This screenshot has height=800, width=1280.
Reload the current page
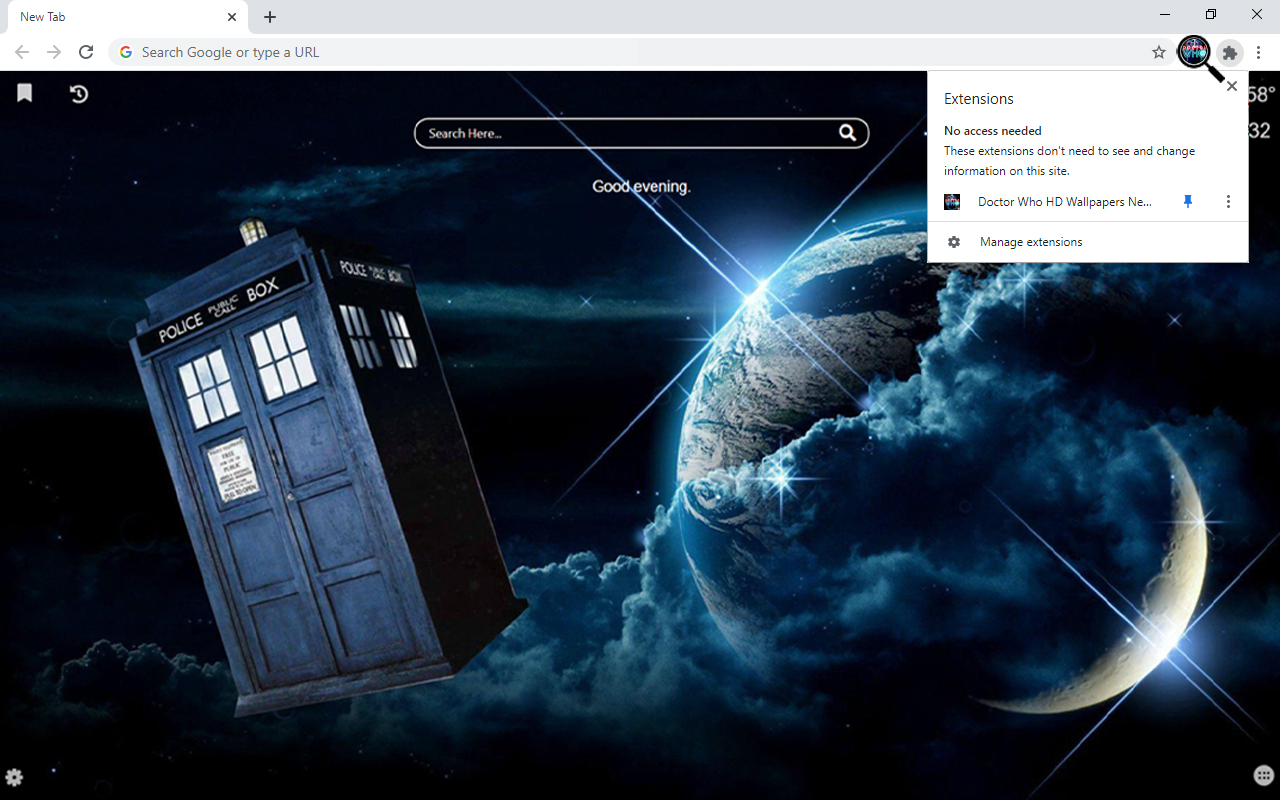86,52
